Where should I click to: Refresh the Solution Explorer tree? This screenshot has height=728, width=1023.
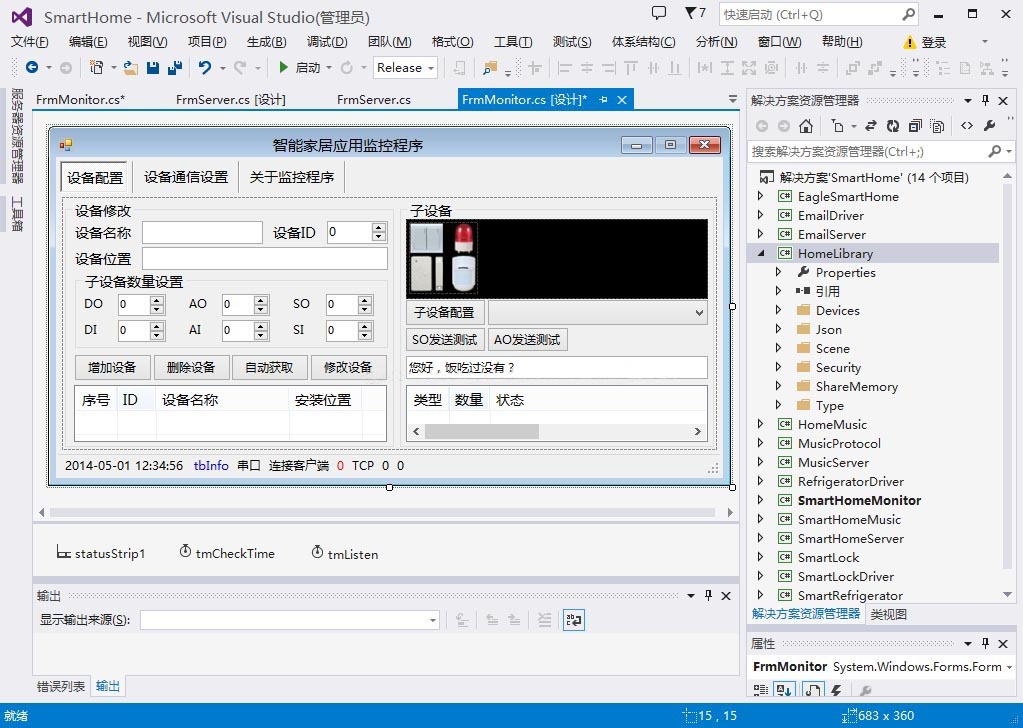click(x=893, y=126)
